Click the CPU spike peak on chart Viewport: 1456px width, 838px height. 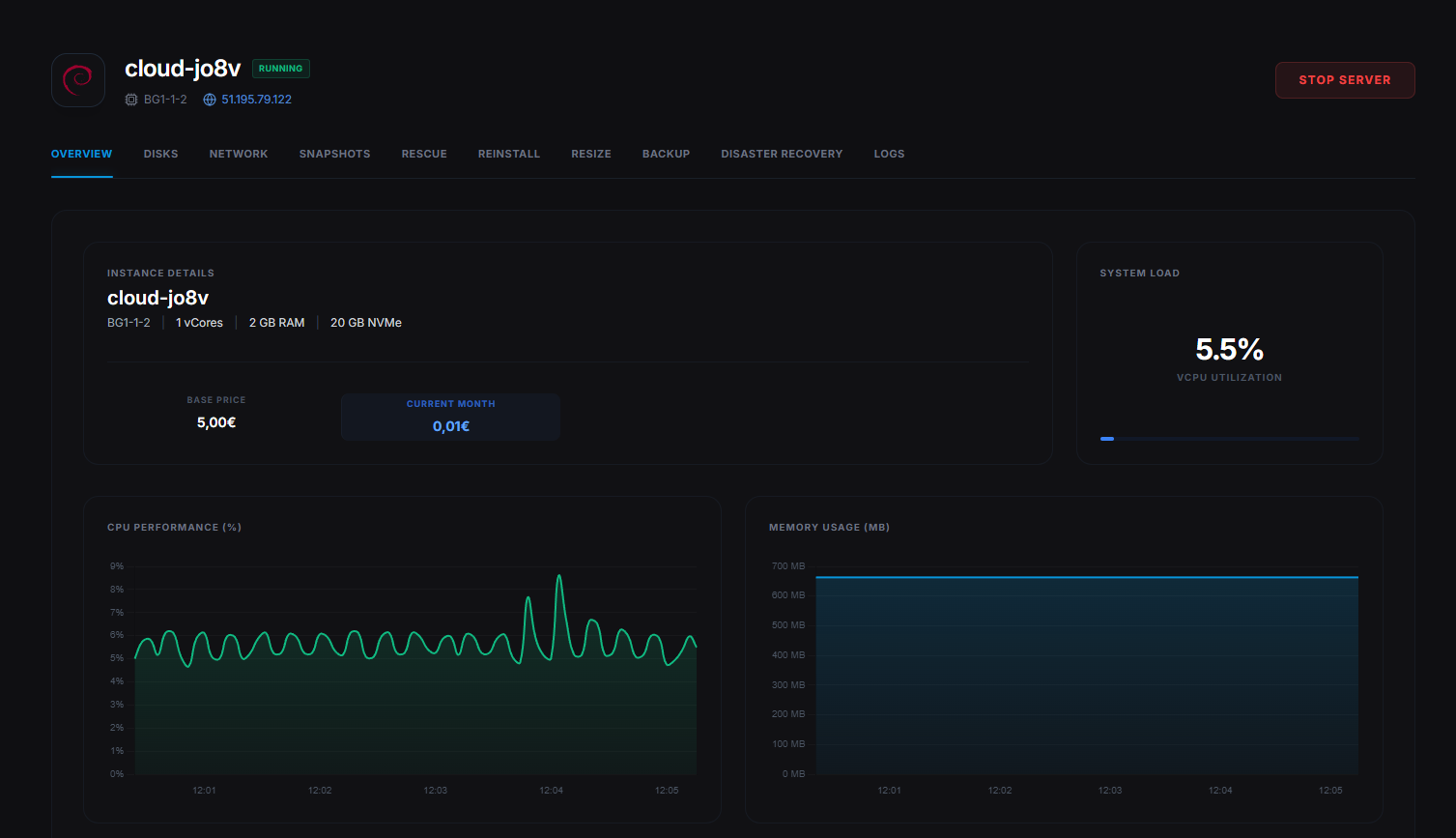(x=559, y=577)
